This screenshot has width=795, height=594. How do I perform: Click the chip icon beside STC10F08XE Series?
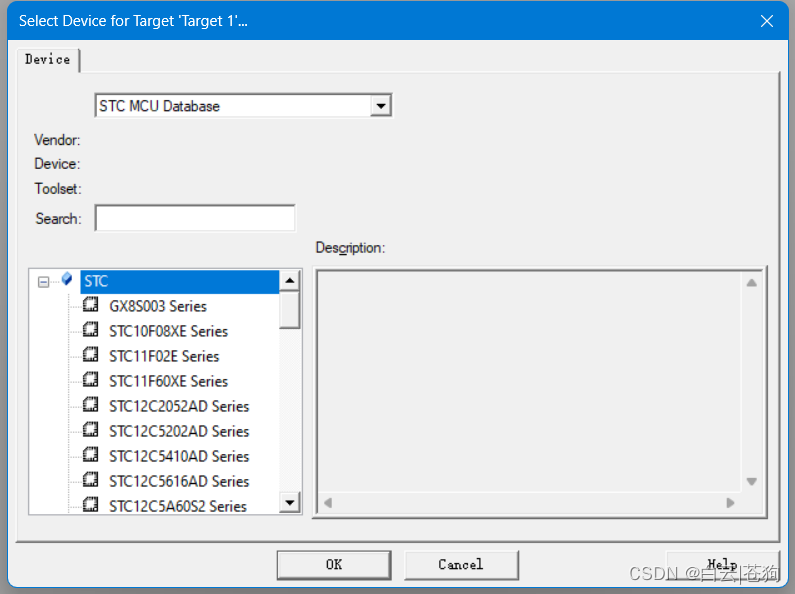(91, 329)
